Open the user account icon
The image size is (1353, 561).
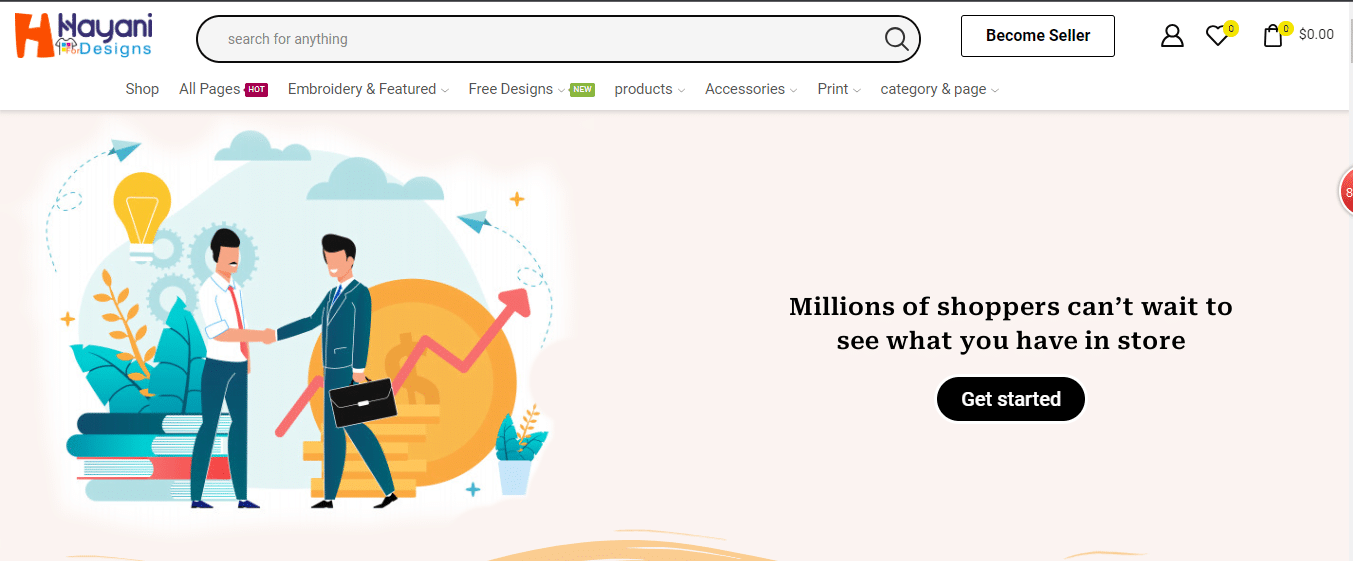[1172, 36]
